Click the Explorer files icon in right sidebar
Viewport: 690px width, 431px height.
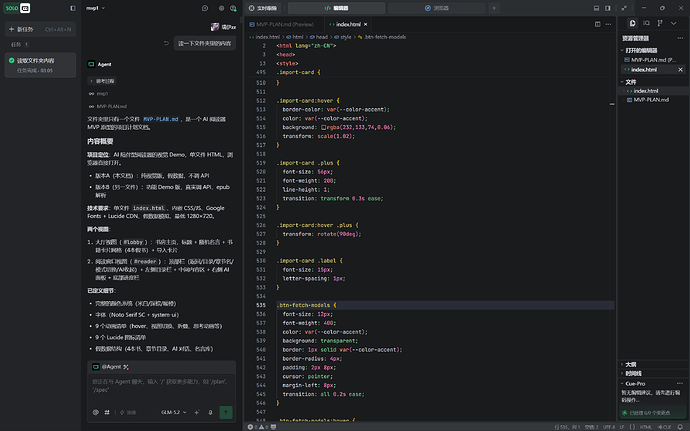pos(632,23)
